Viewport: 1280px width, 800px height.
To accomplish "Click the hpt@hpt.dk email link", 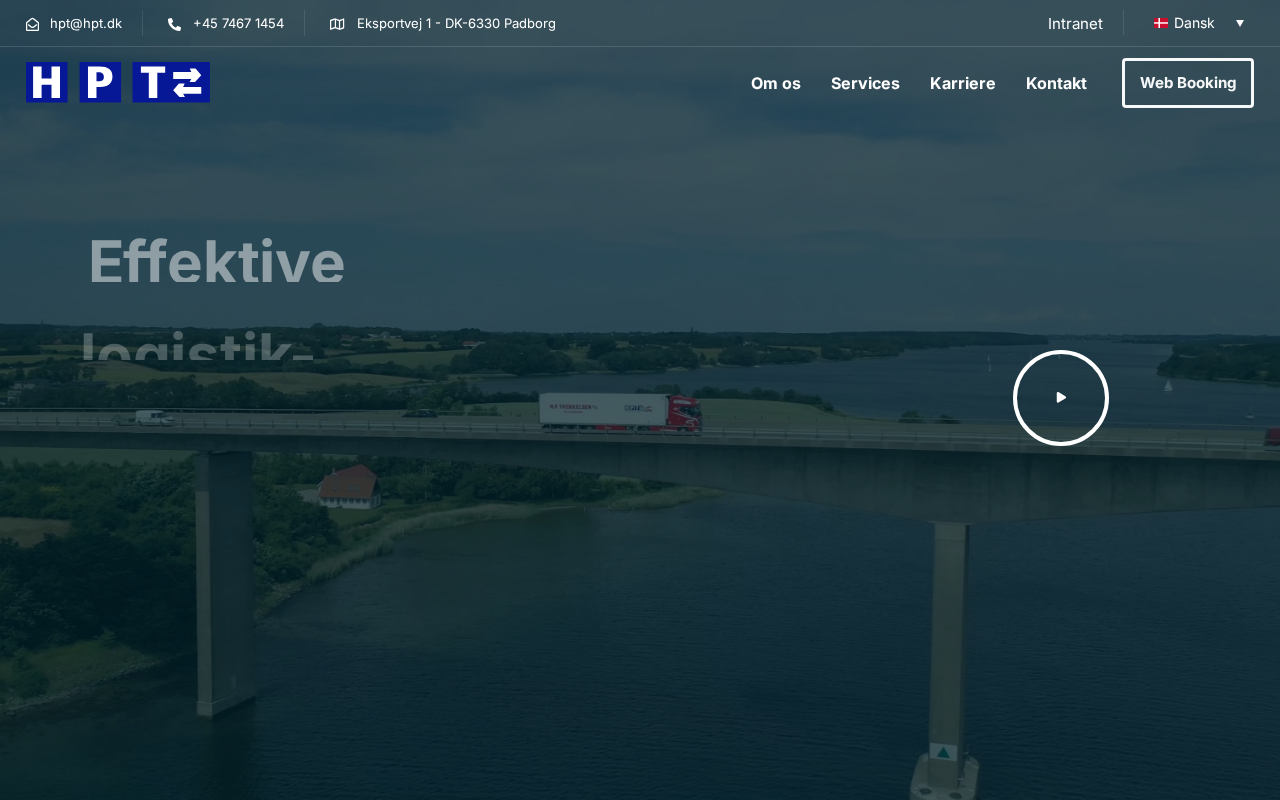I will (86, 23).
